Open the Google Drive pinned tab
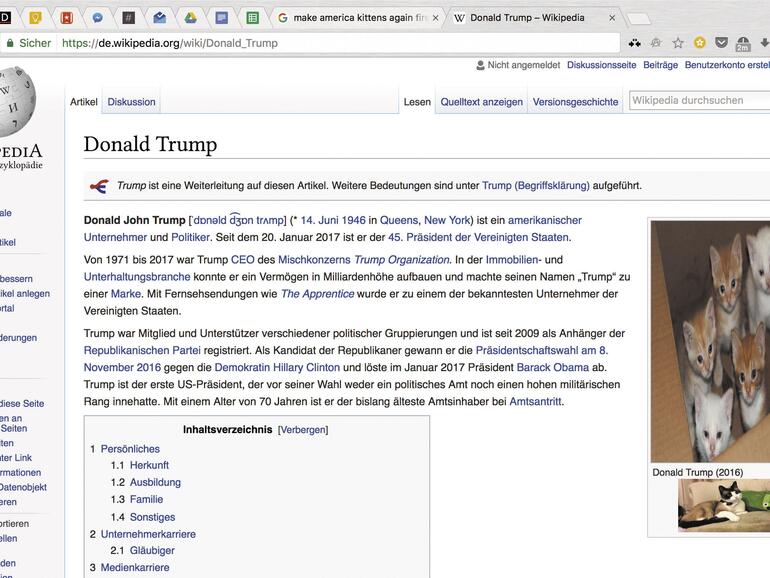This screenshot has height=578, width=770. pyautogui.click(x=191, y=18)
